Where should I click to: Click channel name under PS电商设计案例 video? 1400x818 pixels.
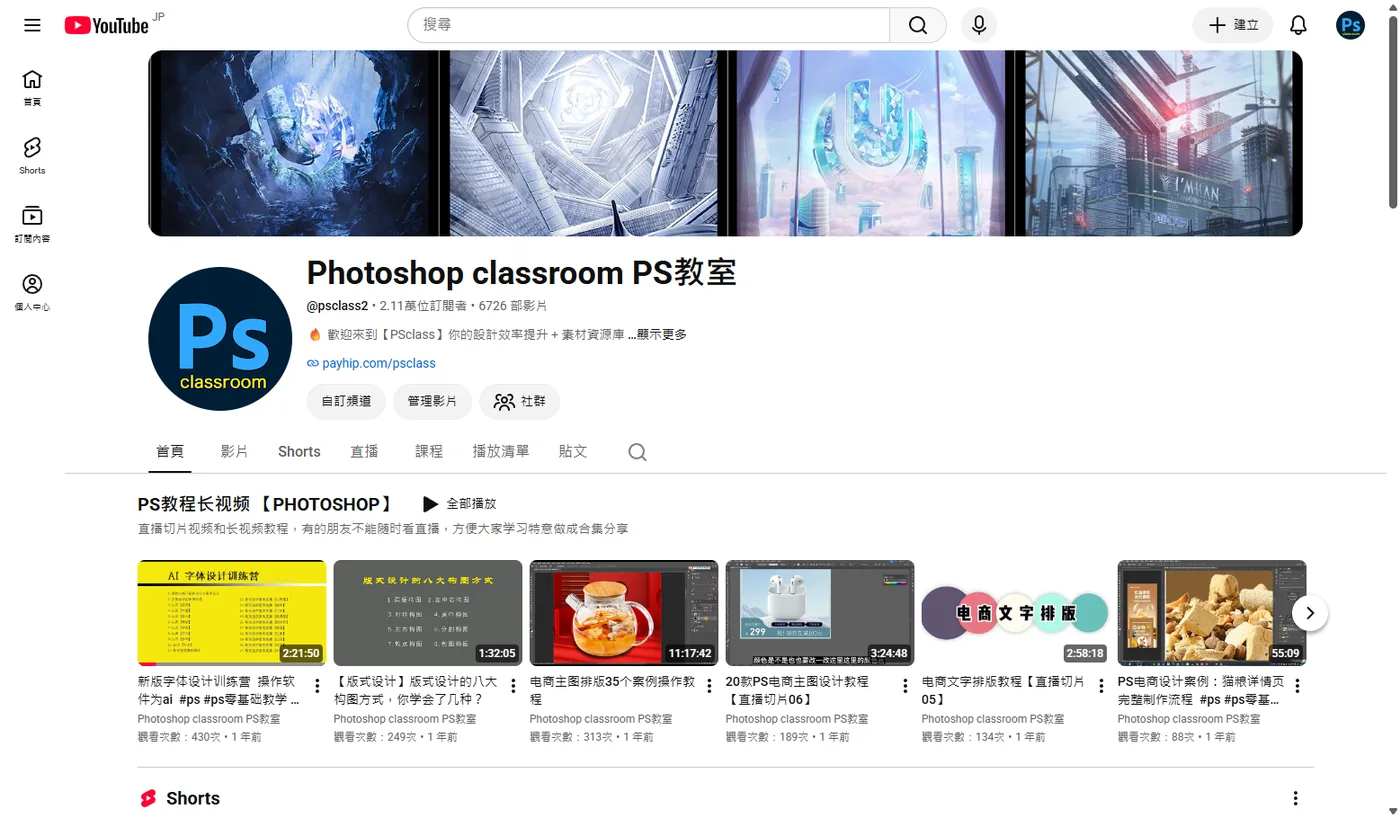pos(1189,719)
